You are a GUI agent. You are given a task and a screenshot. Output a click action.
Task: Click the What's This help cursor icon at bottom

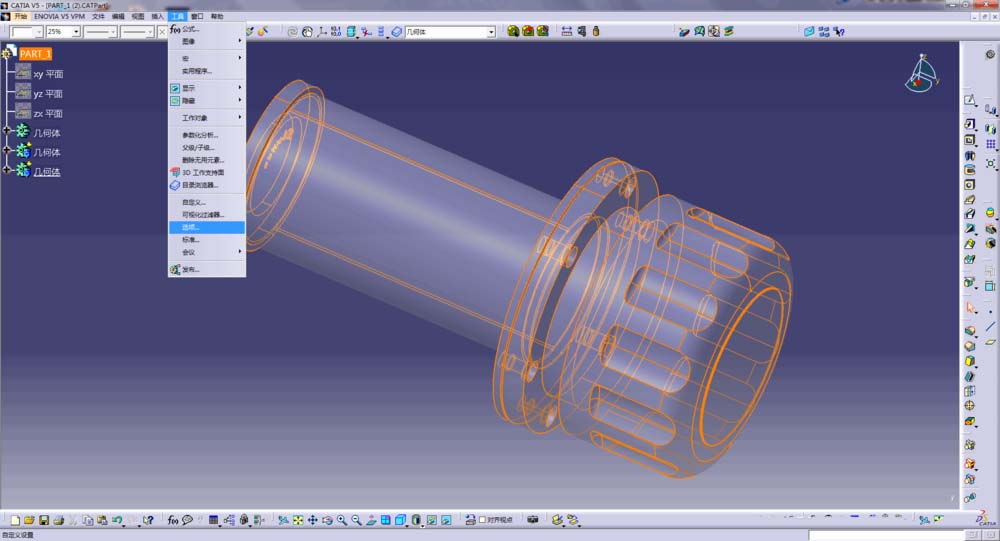(148, 521)
